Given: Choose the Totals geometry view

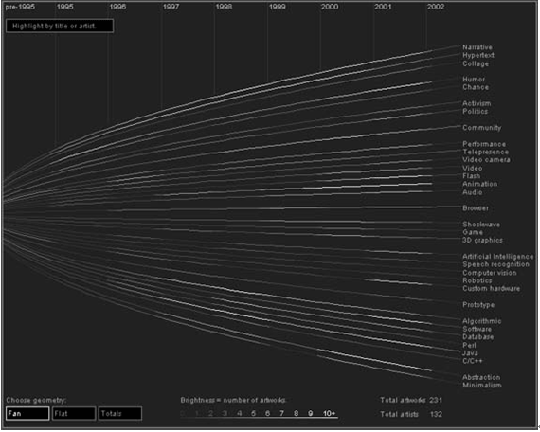Looking at the screenshot, I should coord(120,413).
